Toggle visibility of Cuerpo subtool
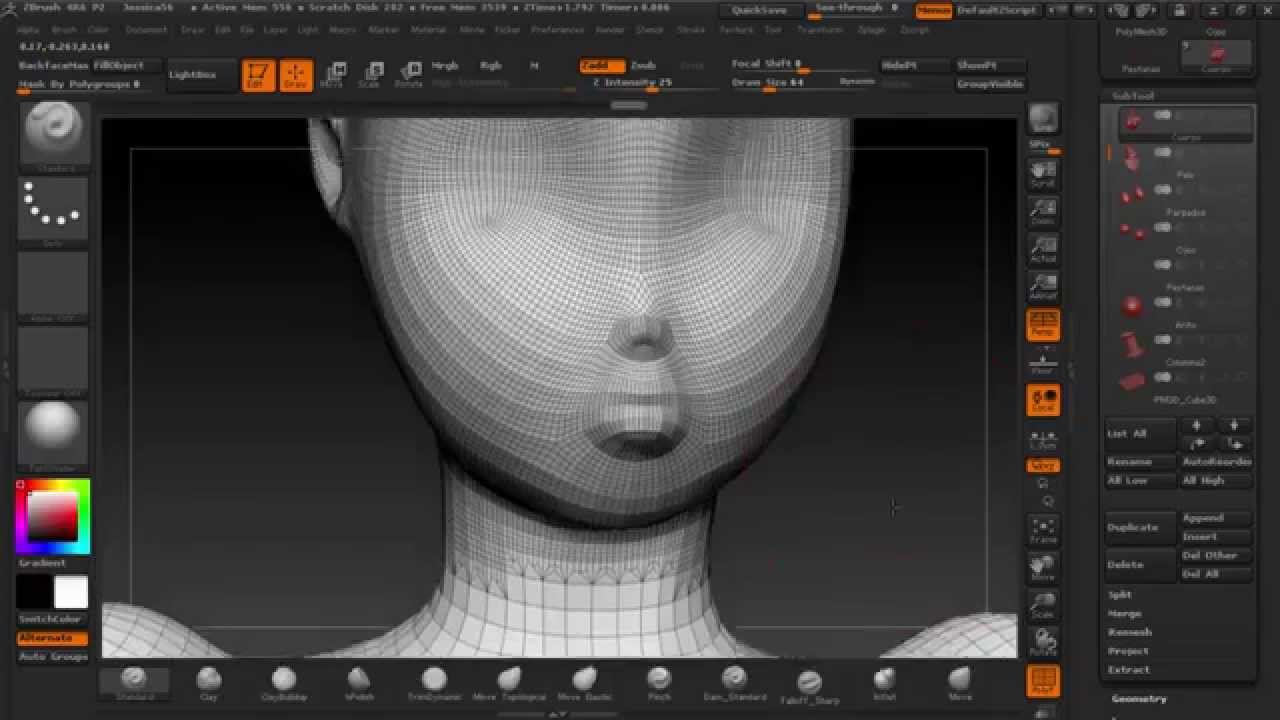This screenshot has height=720, width=1280. [1162, 116]
